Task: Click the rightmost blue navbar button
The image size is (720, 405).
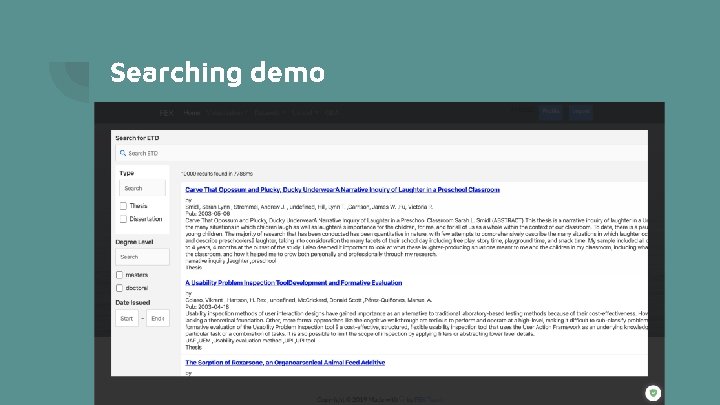Action: 581,112
